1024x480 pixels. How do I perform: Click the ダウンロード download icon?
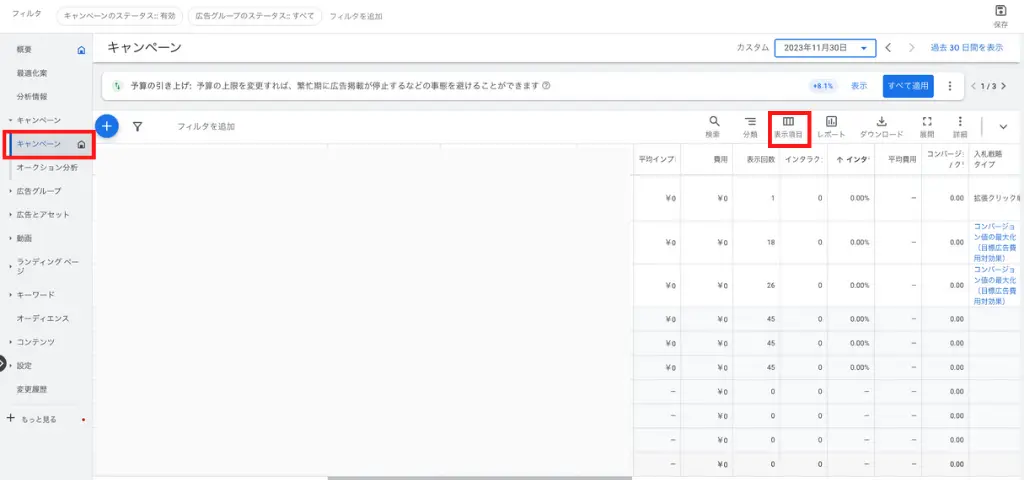click(881, 126)
